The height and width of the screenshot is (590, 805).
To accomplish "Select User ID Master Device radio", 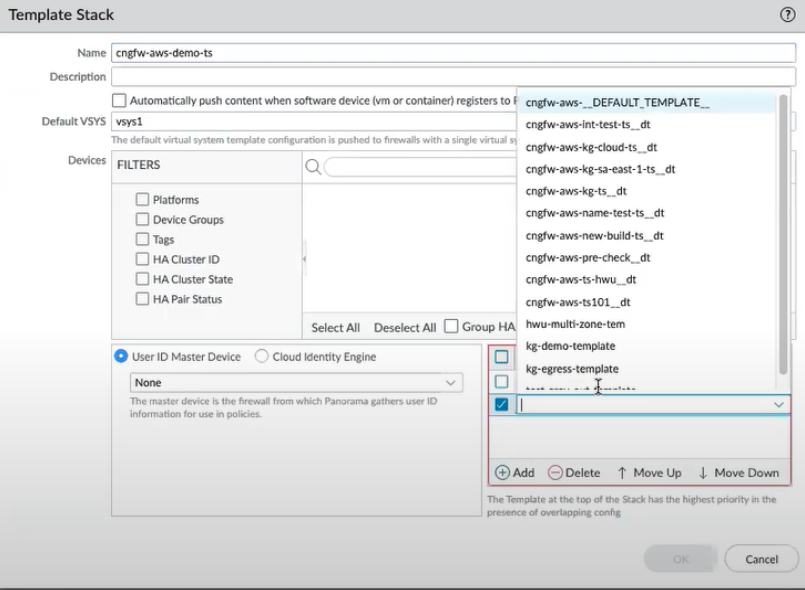I will click(x=121, y=356).
